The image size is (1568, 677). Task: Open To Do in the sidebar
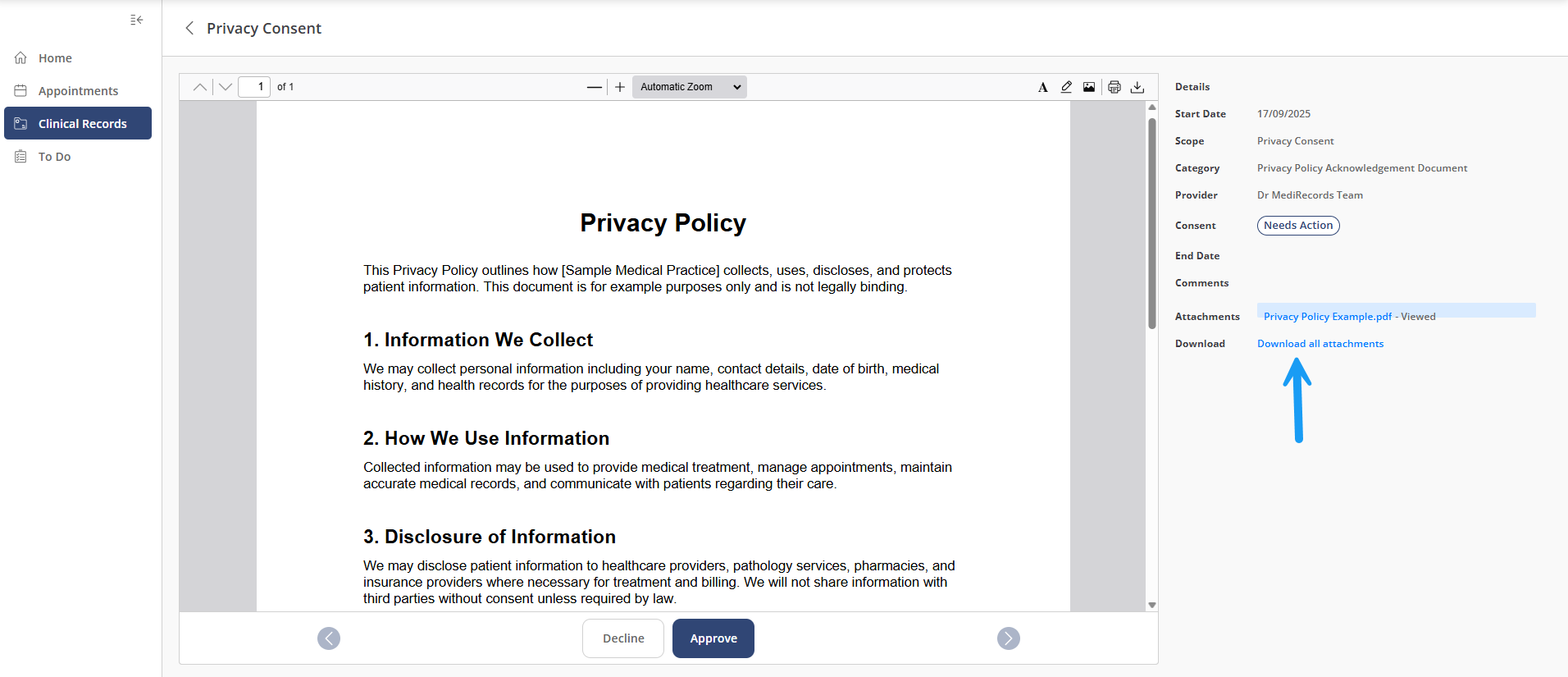(x=54, y=157)
